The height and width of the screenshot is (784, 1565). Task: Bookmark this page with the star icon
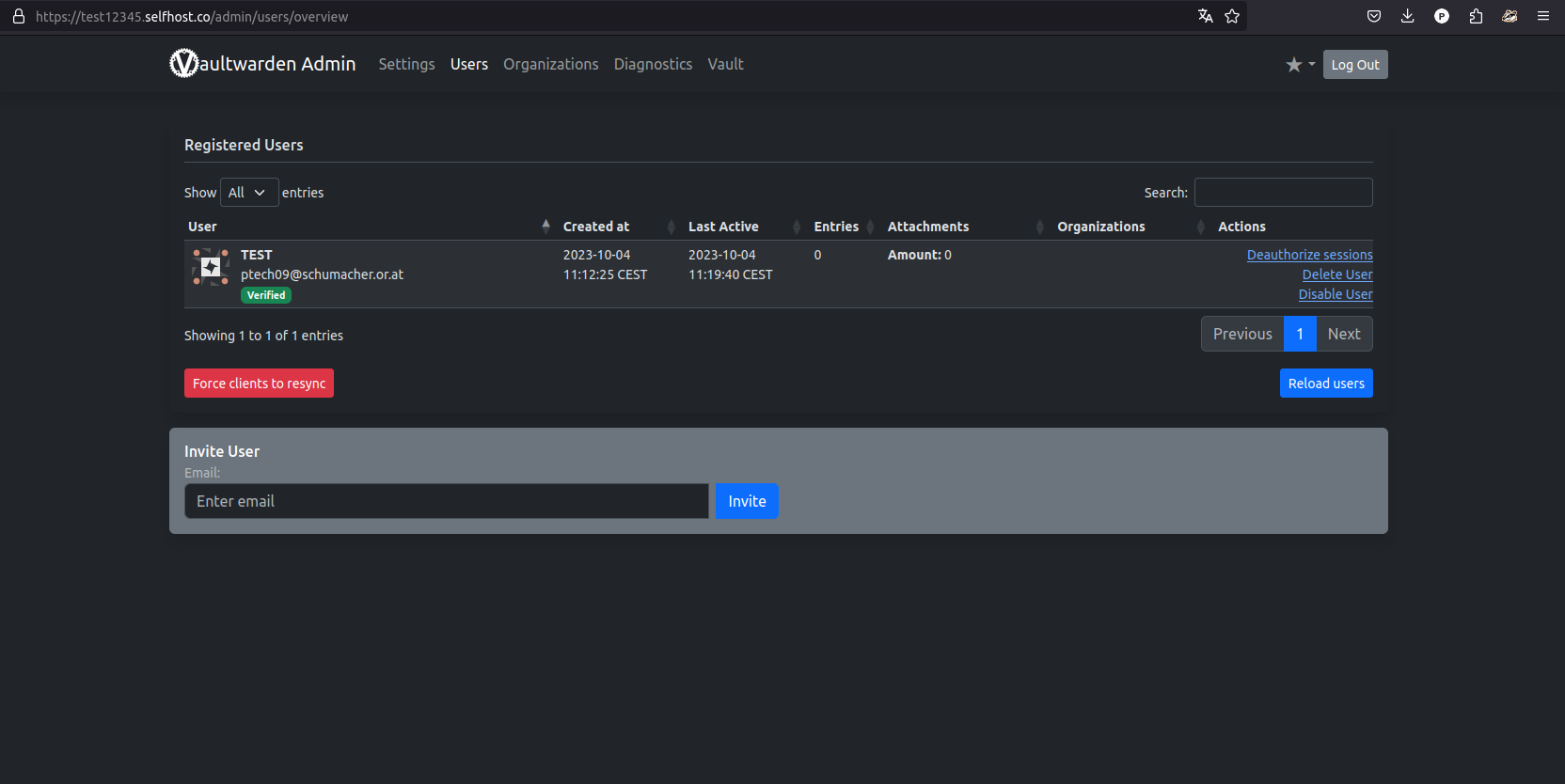click(x=1232, y=16)
